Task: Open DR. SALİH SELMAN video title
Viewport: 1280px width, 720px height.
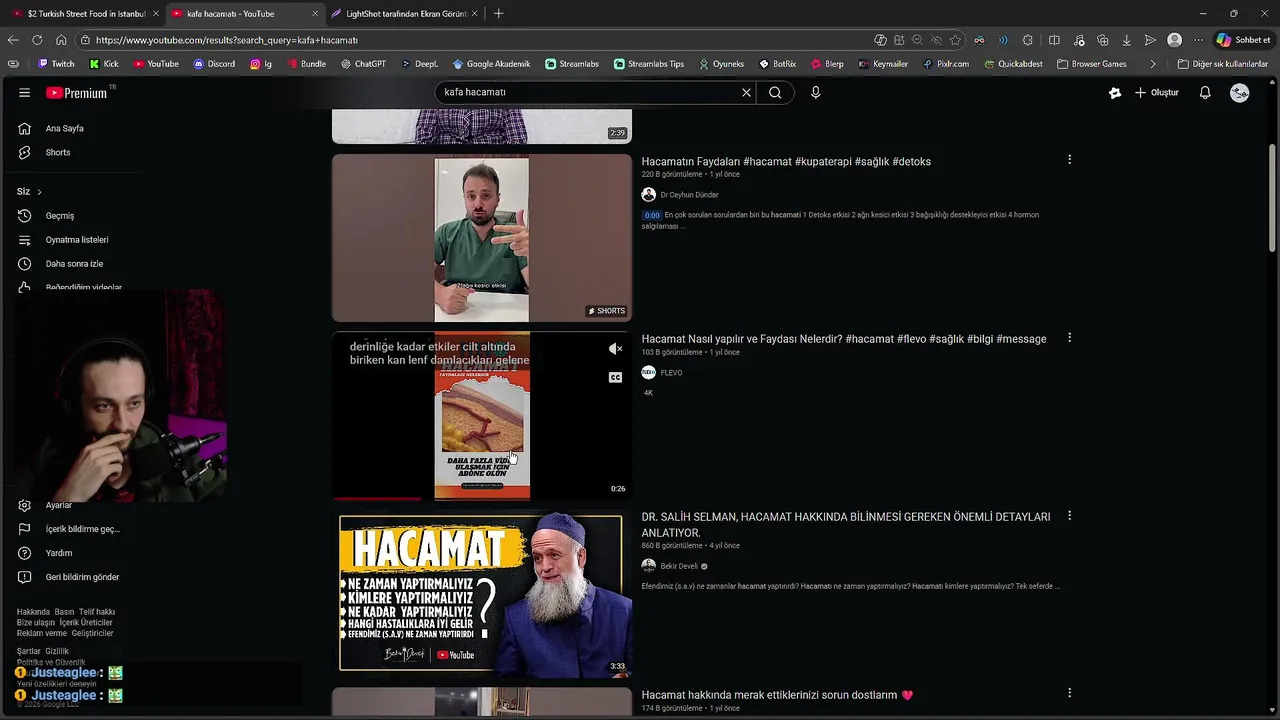Action: tap(846, 525)
